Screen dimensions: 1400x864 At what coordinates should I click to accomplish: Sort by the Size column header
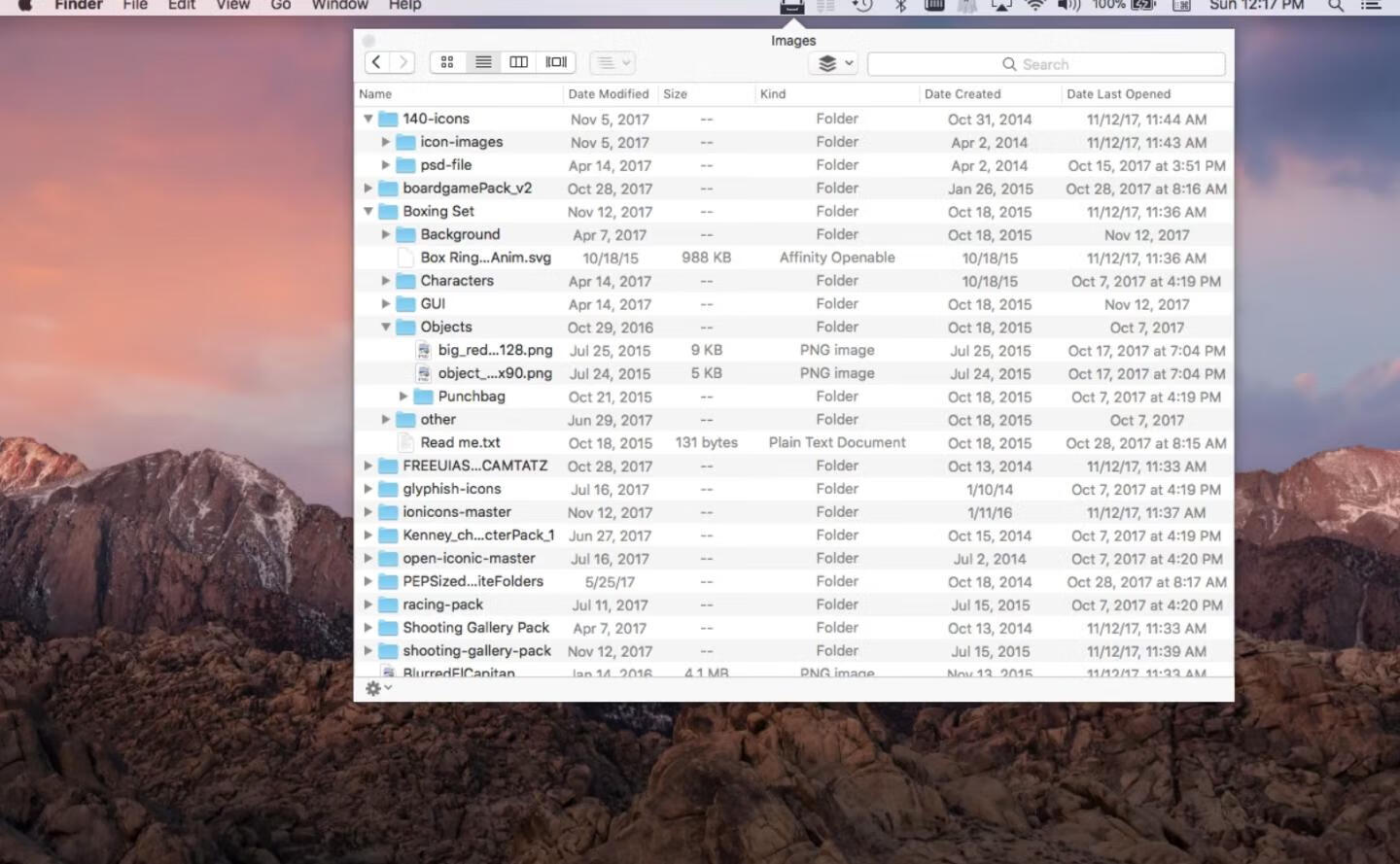click(x=707, y=94)
